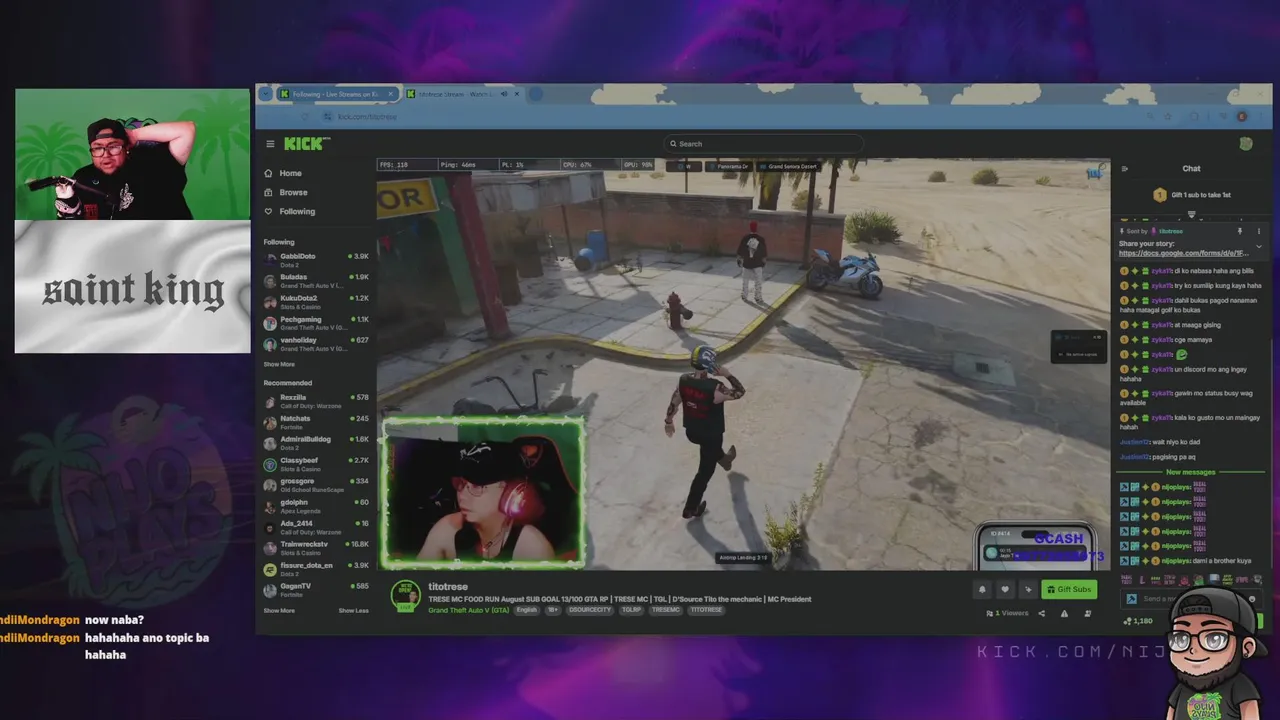
Task: Share the stream via share icon
Action: pos(1041,613)
